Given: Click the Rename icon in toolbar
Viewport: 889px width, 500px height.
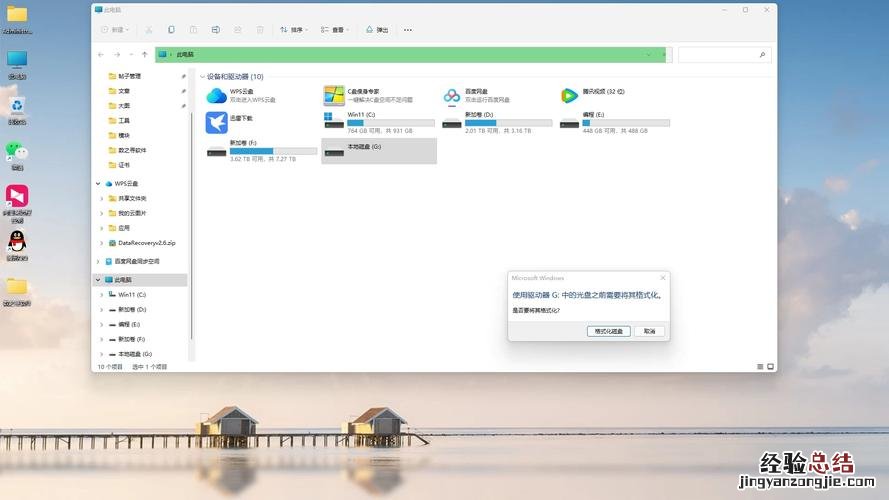Looking at the screenshot, I should coord(215,29).
